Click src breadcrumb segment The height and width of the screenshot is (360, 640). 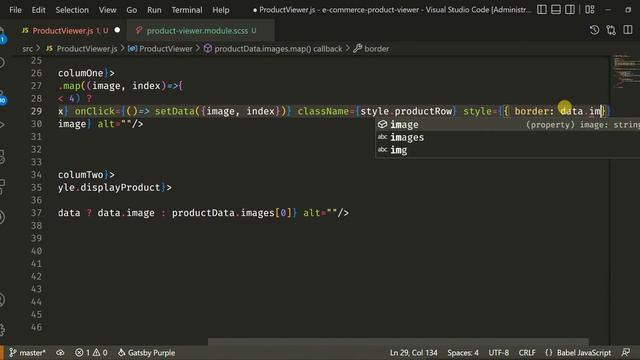[x=27, y=49]
